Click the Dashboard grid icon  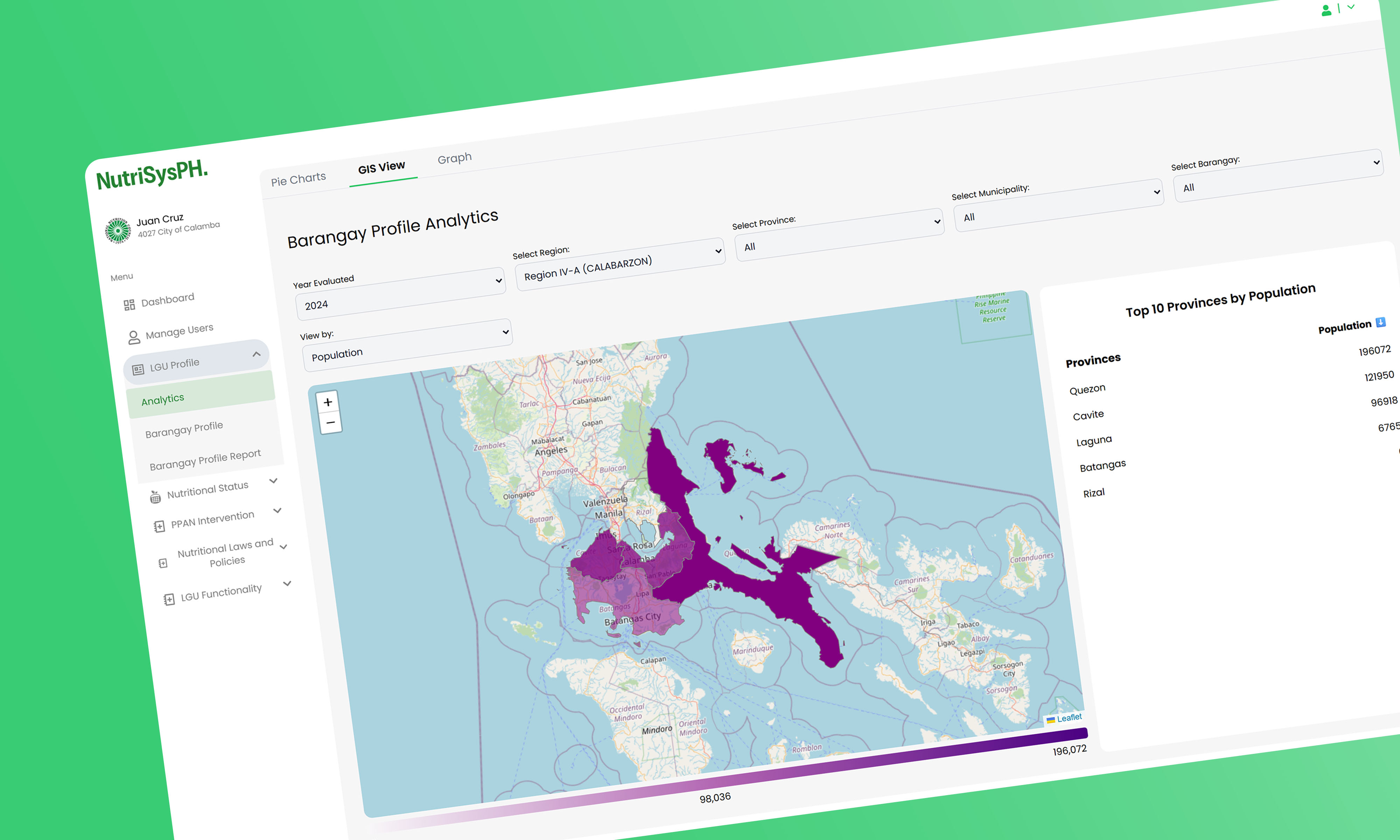(x=129, y=304)
